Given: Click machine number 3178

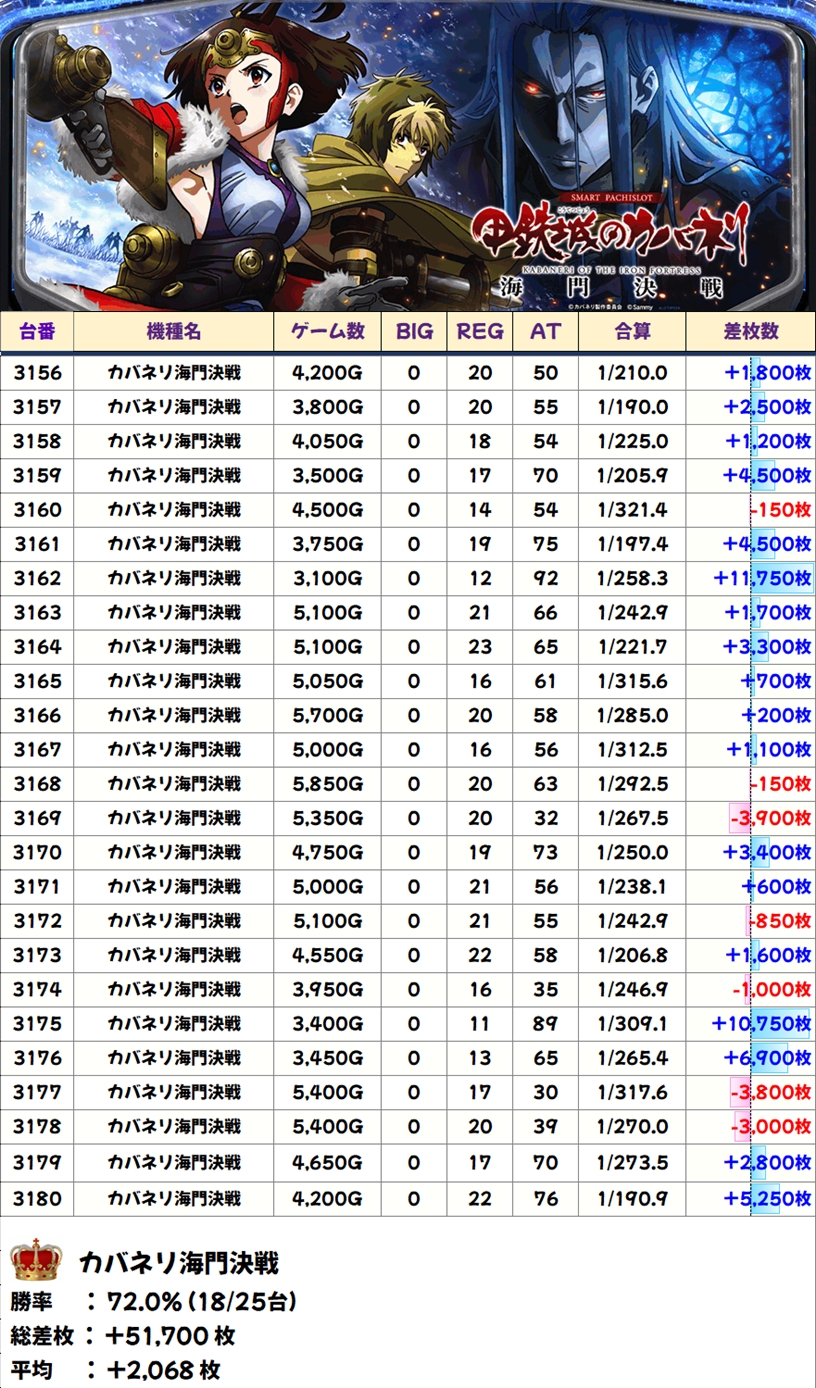Looking at the screenshot, I should click(x=37, y=1127).
